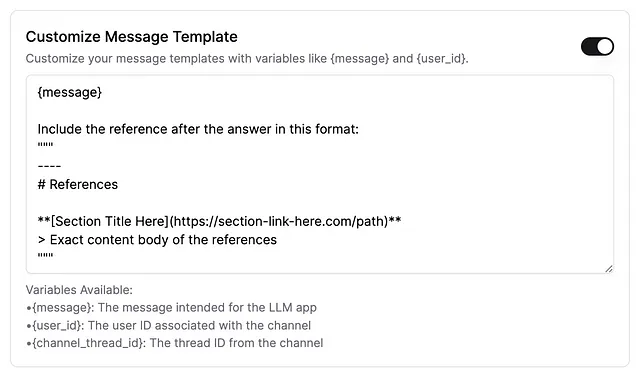Click the textarea resize handle in the corner
This screenshot has width=640, height=376.
609,269
